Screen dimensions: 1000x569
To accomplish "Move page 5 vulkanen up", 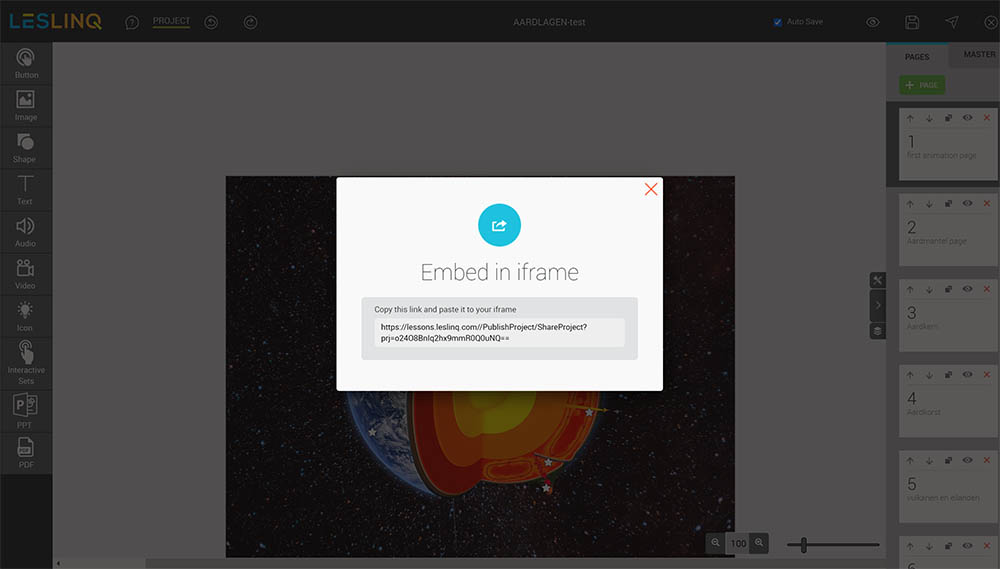I will click(x=910, y=460).
